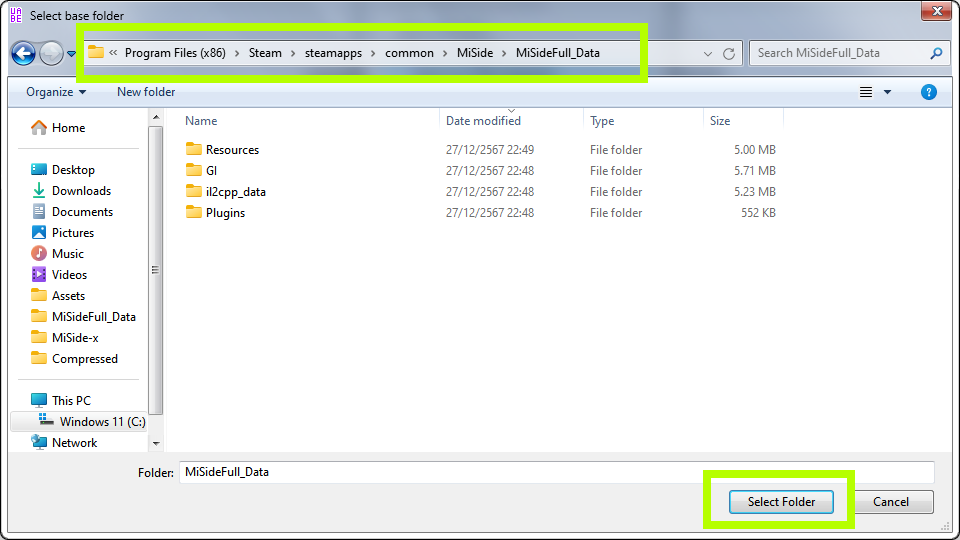Click sidebar scrollbar up arrow
Screen dimensions: 960x540
click(156, 117)
